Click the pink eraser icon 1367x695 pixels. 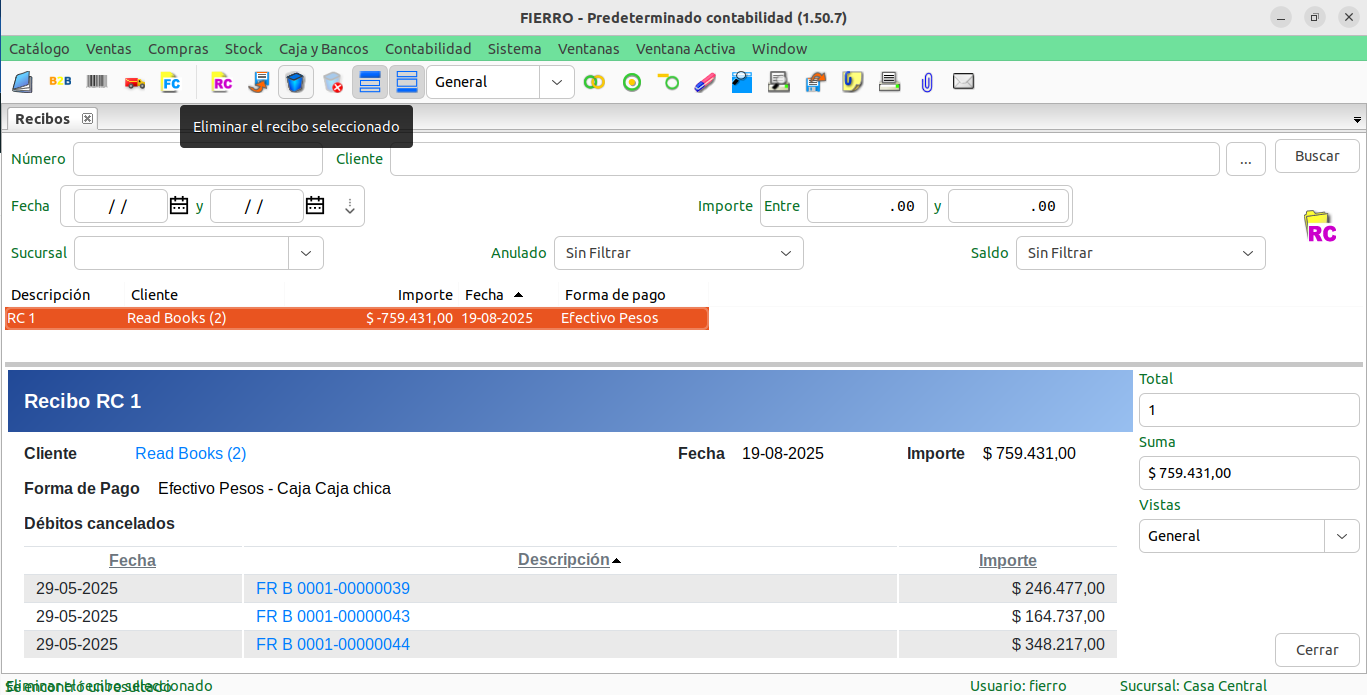705,82
